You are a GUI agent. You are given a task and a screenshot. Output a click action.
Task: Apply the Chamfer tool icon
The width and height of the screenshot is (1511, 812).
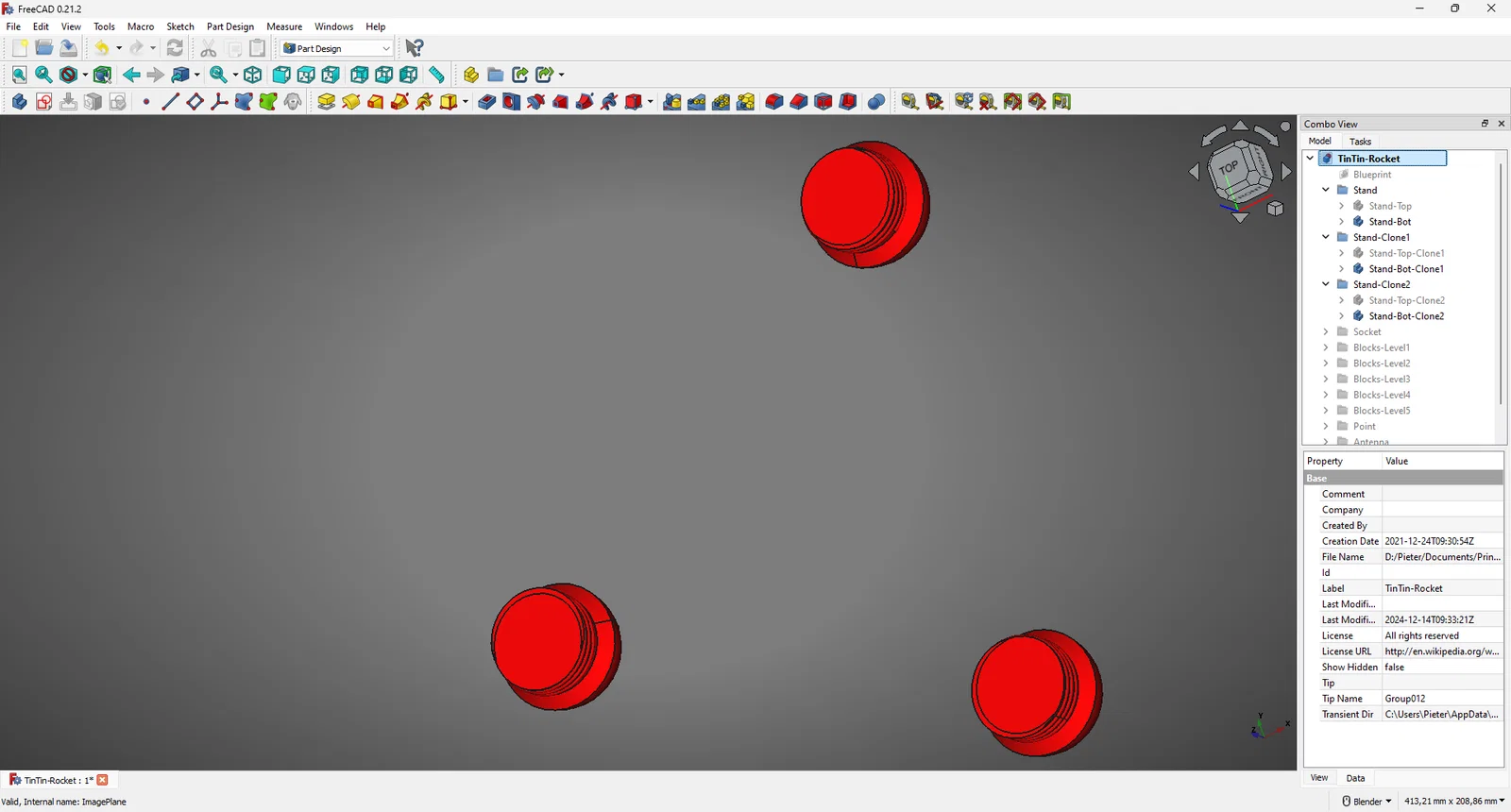799,102
